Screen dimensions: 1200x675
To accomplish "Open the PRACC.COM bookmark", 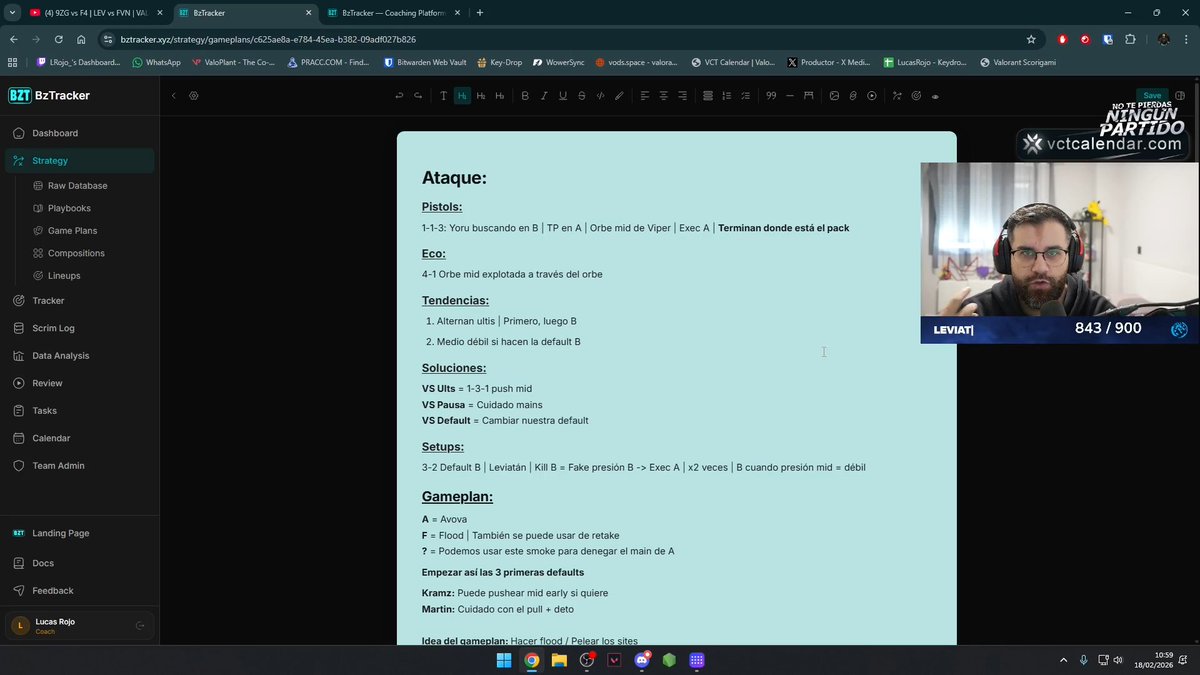I will [327, 62].
